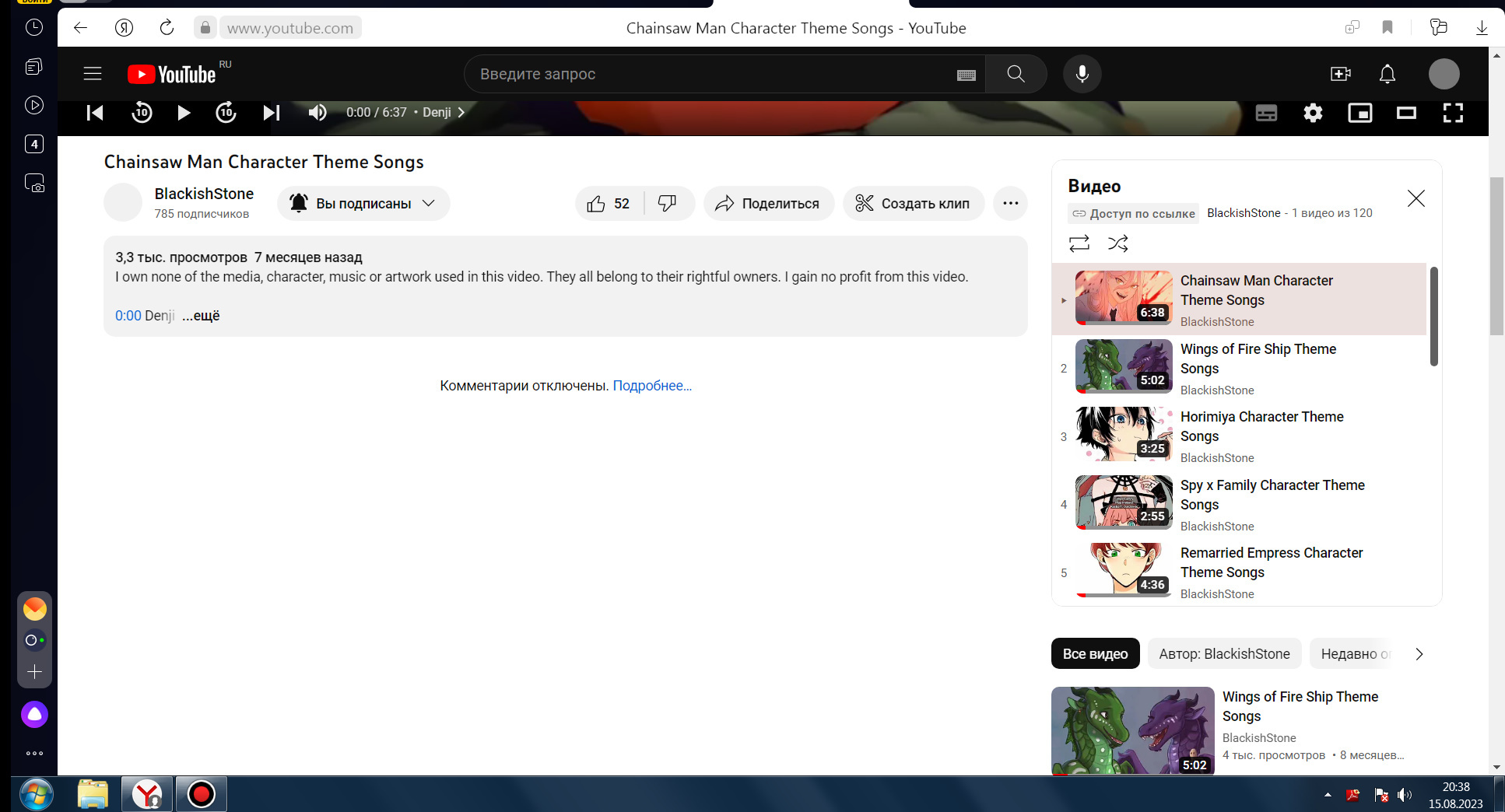Show more chips with right chevron
This screenshot has width=1505, height=812.
[x=1419, y=654]
